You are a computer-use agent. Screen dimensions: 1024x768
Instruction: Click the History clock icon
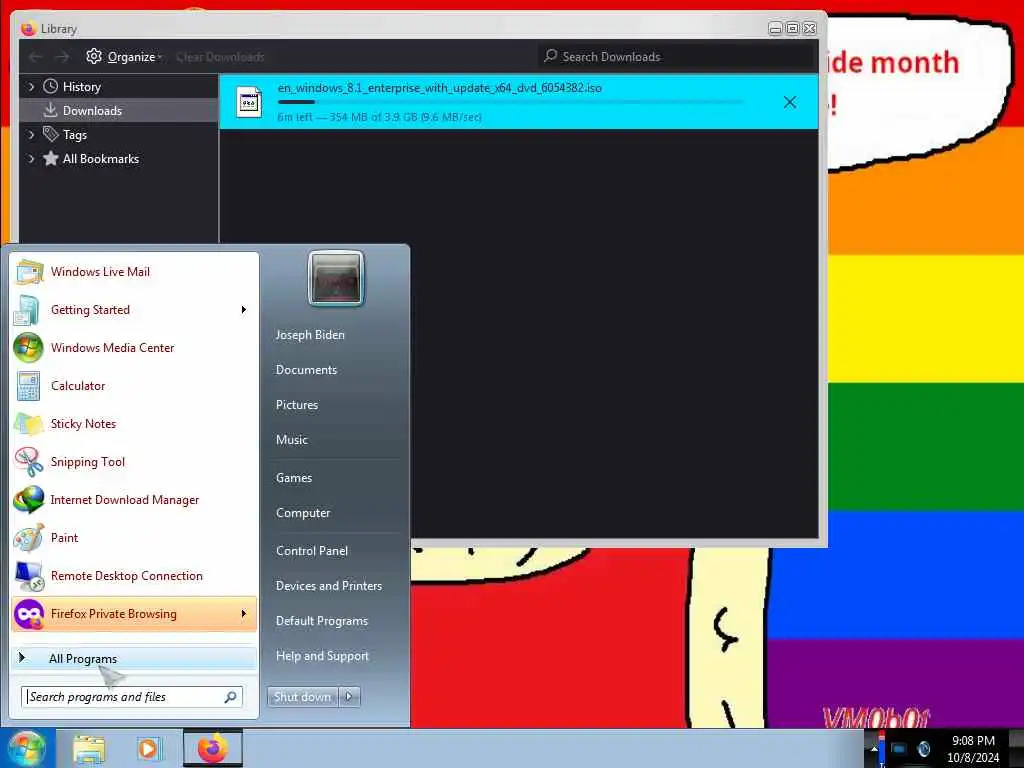point(50,86)
